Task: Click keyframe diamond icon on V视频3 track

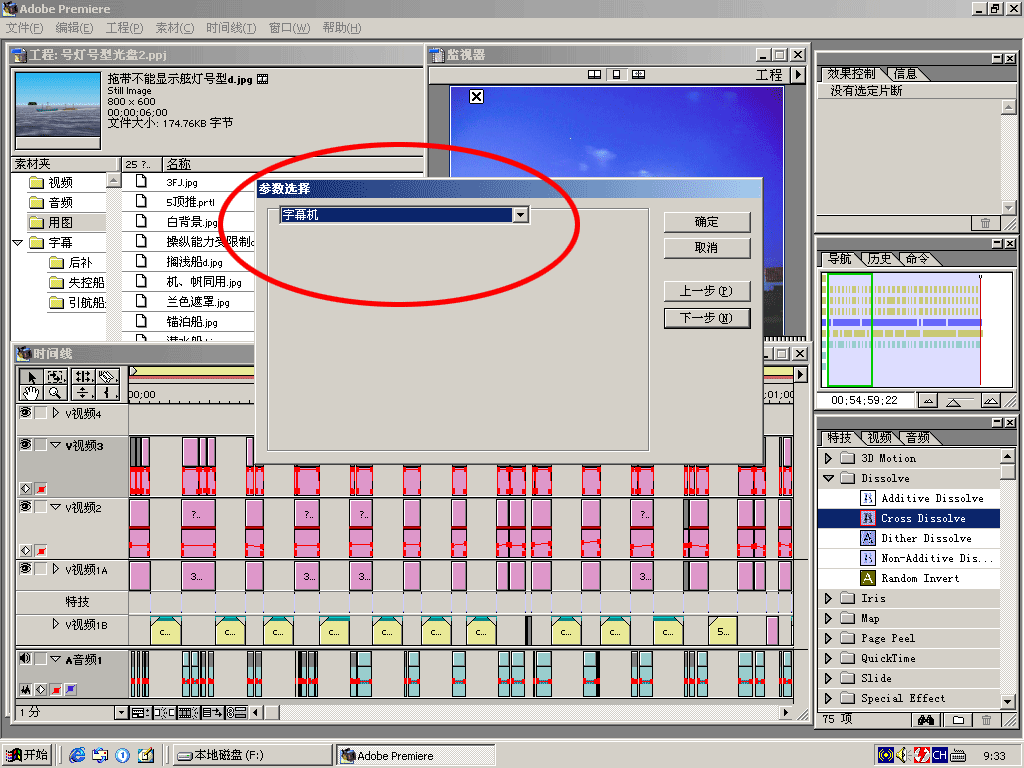Action: click(x=25, y=488)
